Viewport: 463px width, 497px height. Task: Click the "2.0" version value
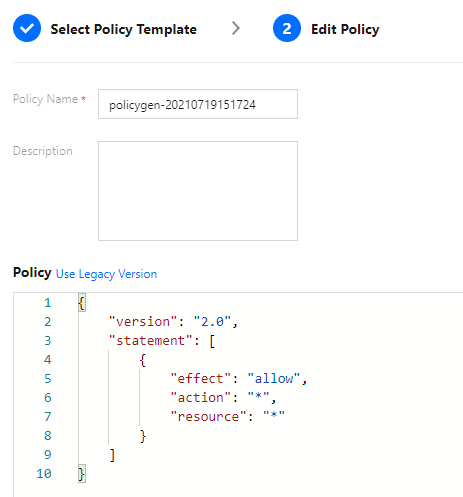click(x=212, y=322)
